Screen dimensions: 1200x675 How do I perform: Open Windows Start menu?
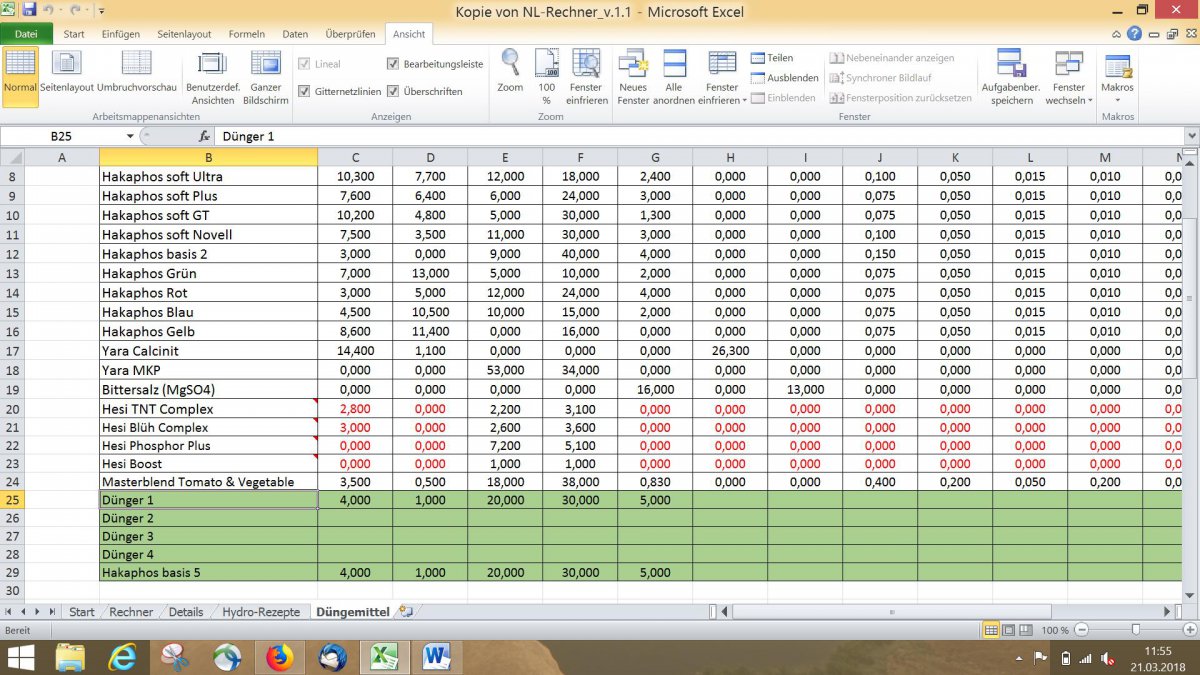(x=20, y=657)
